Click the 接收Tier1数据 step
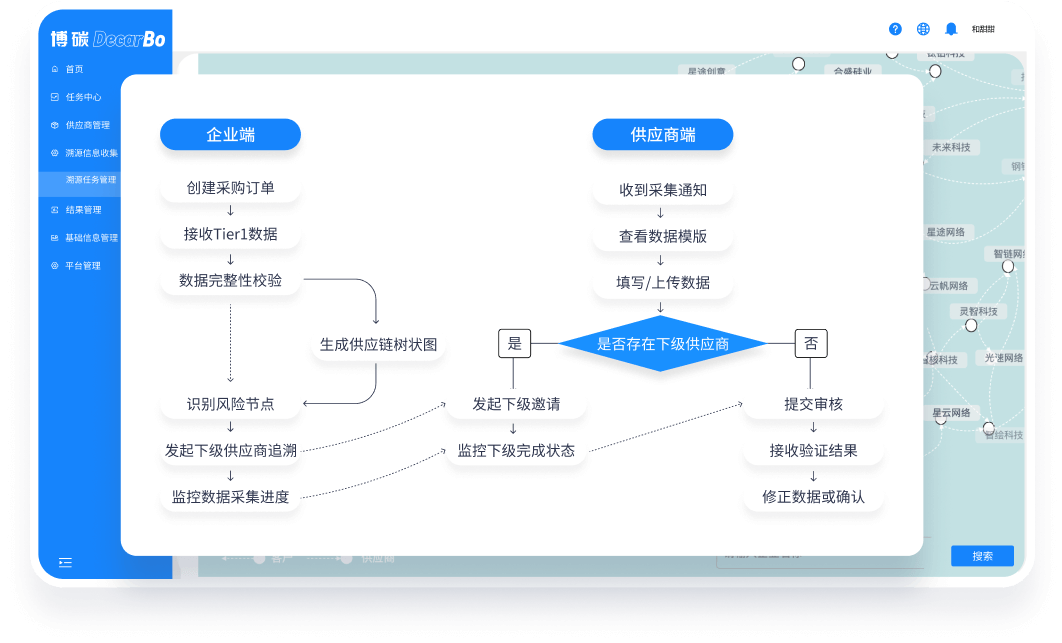 coord(230,234)
